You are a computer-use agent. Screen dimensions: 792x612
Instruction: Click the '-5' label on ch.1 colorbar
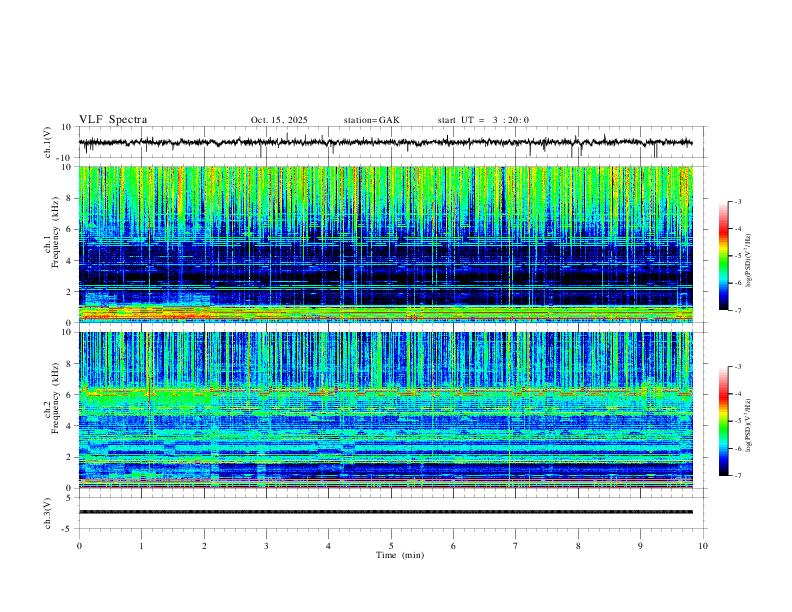tap(737, 256)
